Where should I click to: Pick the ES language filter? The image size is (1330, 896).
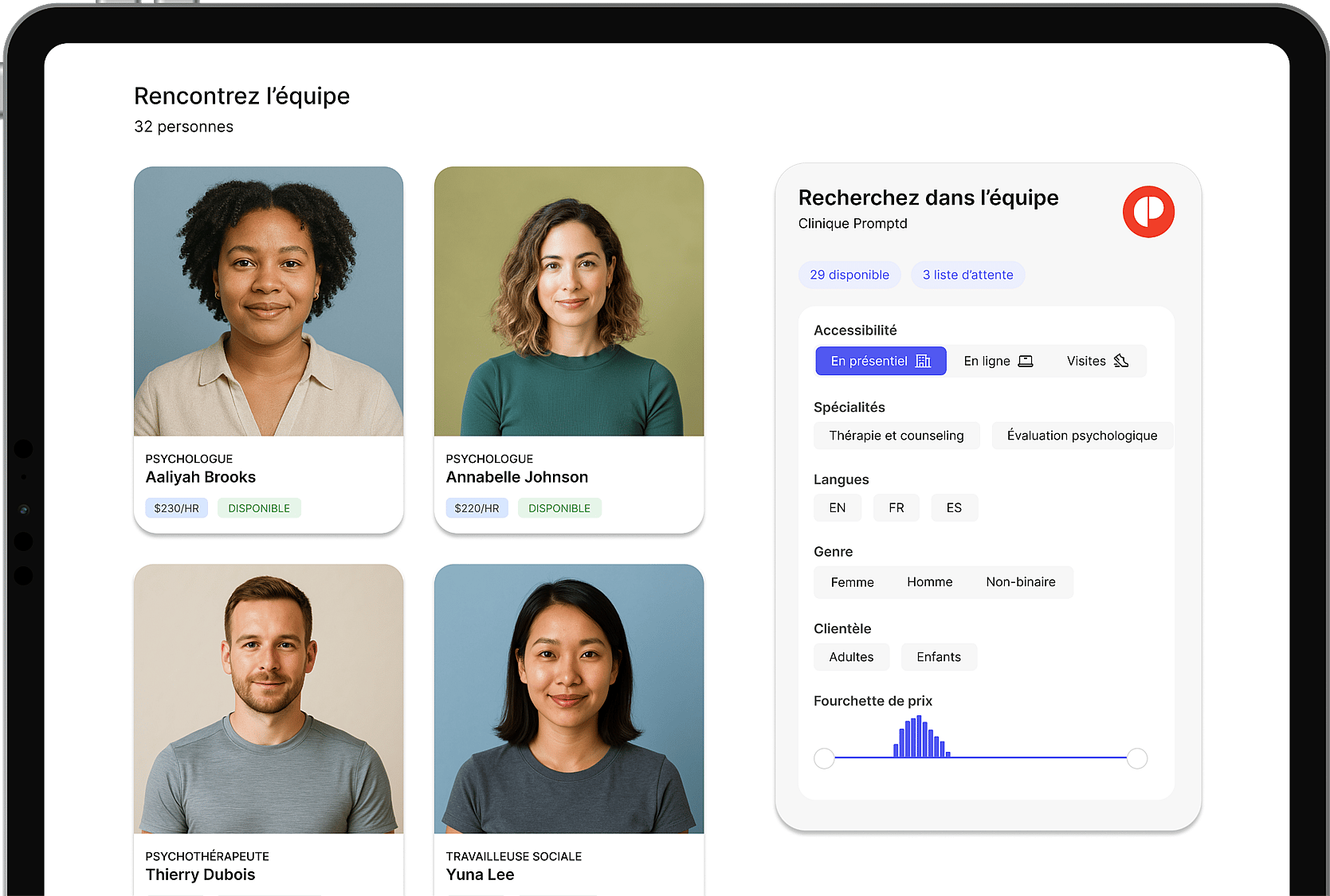(954, 508)
